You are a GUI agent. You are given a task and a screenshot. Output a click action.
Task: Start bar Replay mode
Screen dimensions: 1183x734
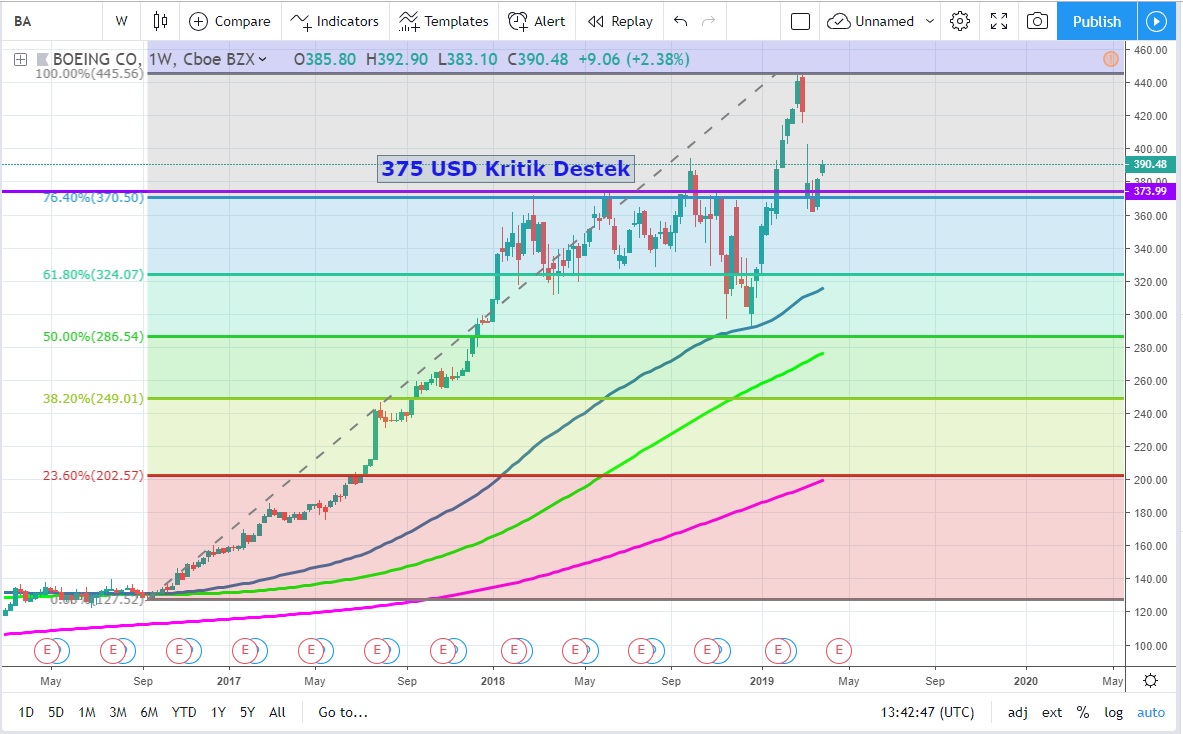click(x=620, y=21)
